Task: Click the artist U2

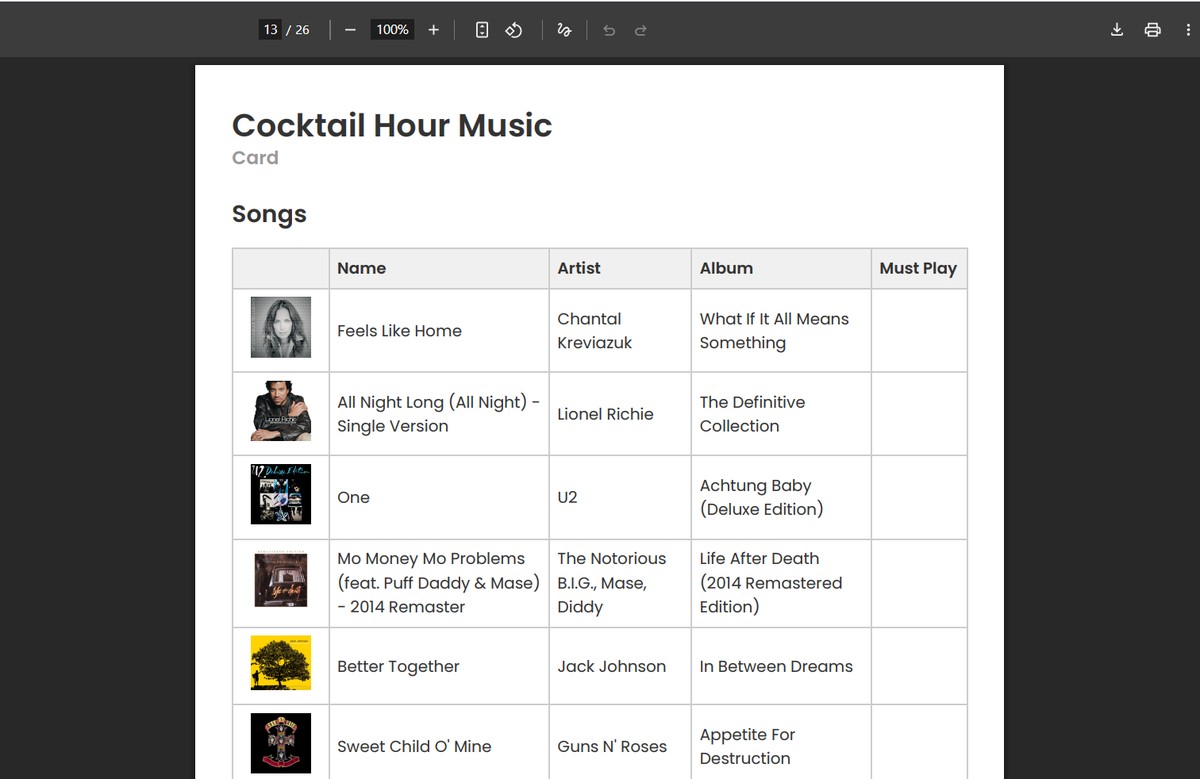Action: (x=567, y=497)
